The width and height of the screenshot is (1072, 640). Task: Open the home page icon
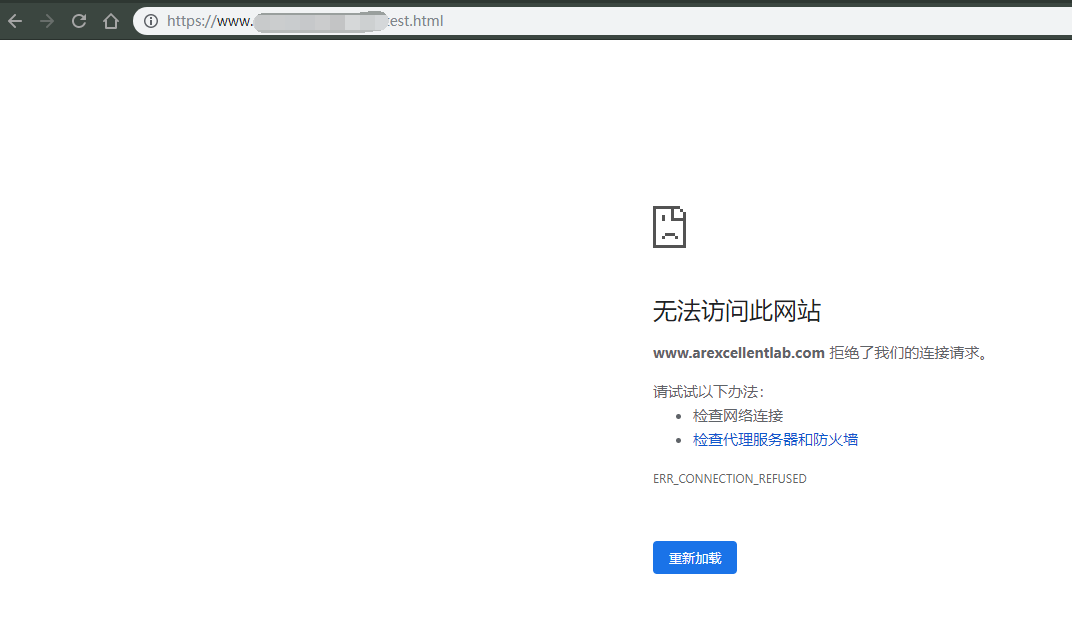(x=111, y=21)
